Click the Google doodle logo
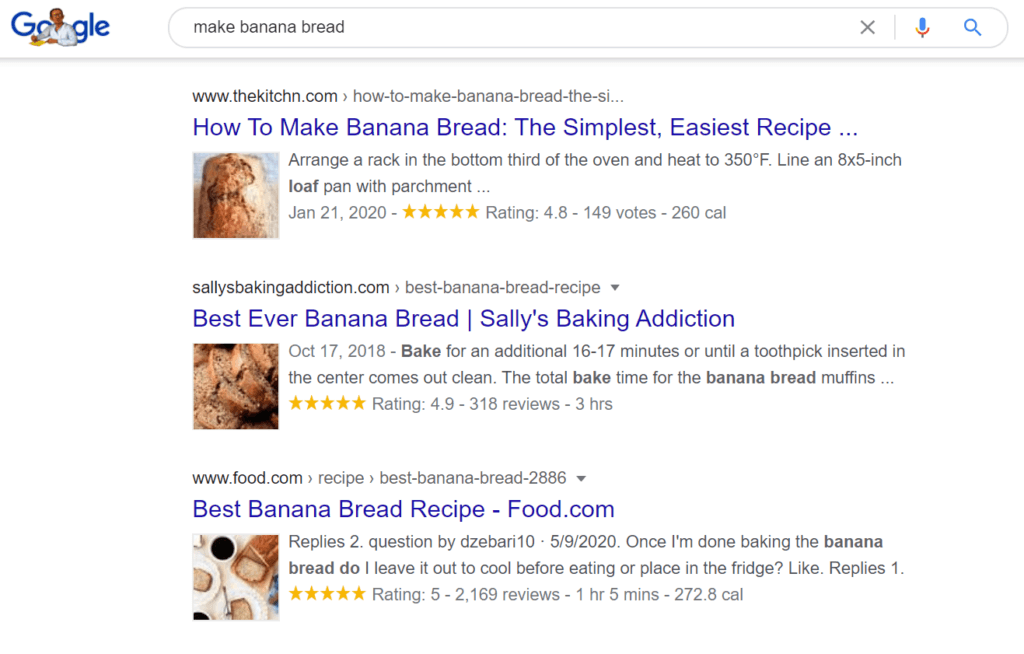 tap(60, 27)
